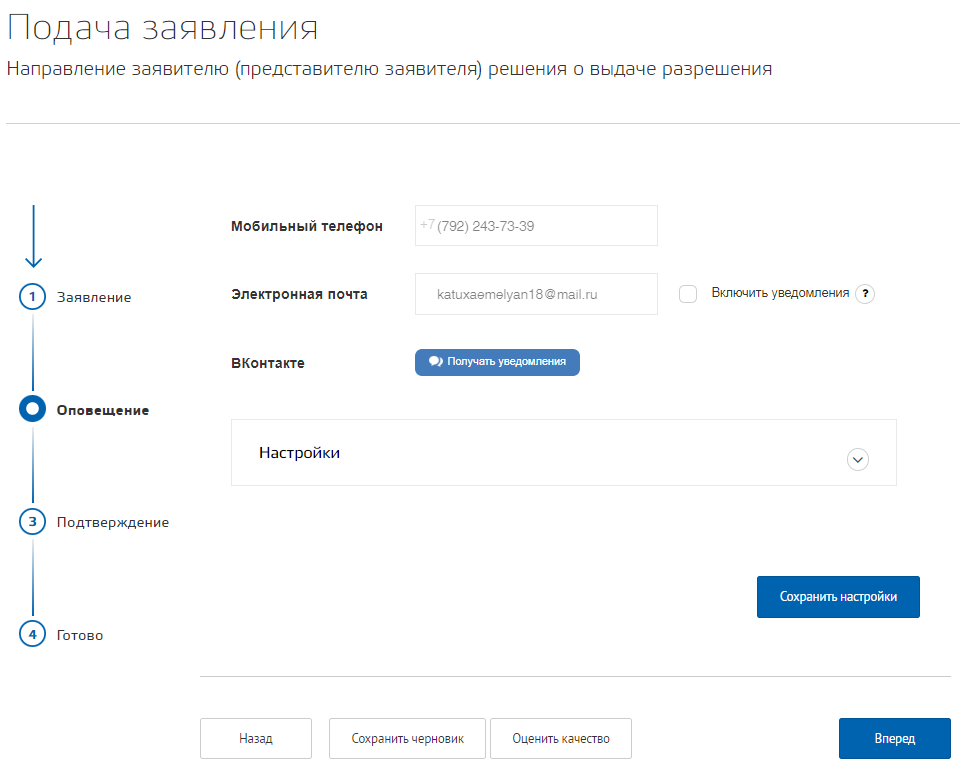Screen dimensions: 960x778
Task: Click Оценить качество button
Action: tap(560, 739)
